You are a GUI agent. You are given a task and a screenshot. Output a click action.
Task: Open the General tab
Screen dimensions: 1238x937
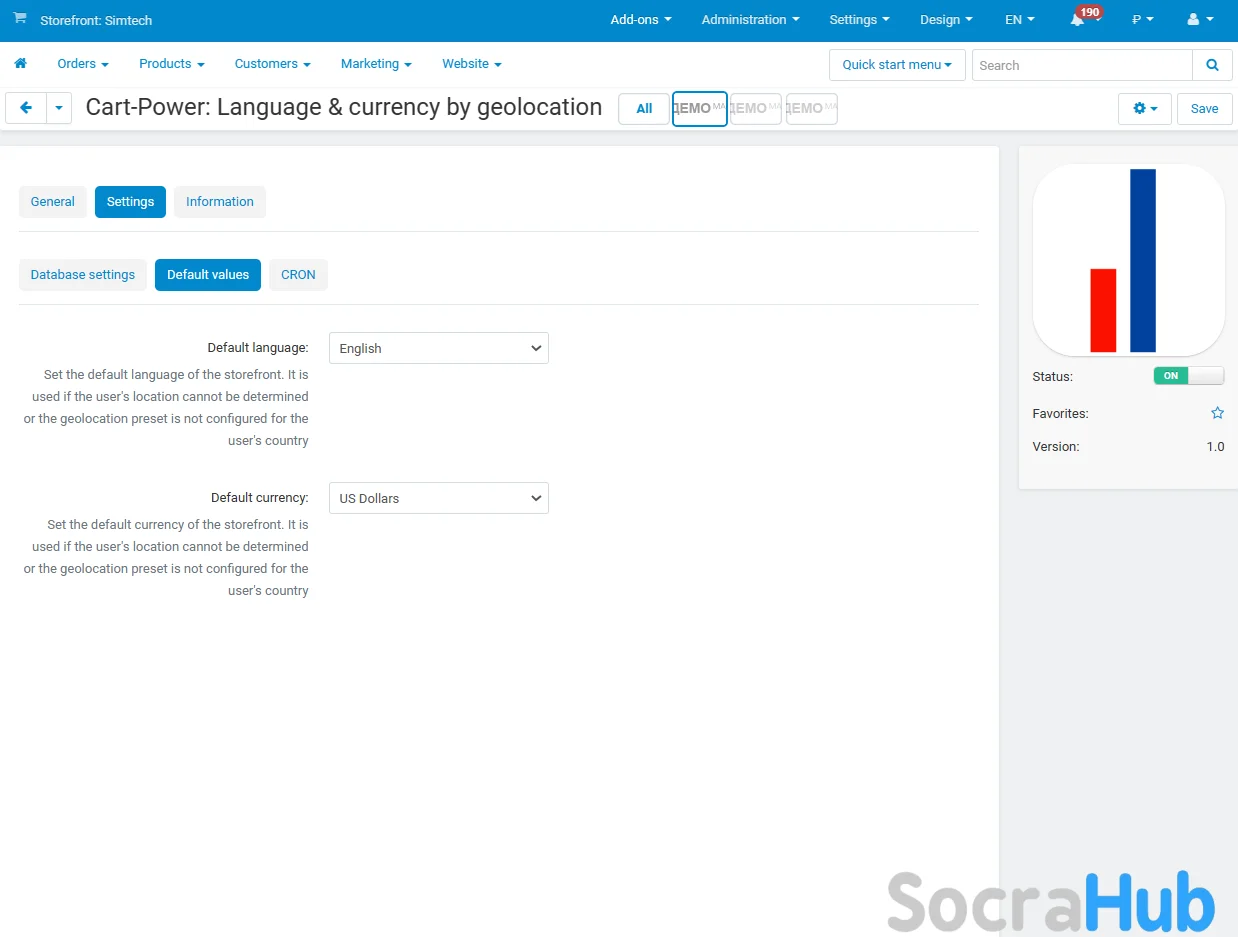point(53,202)
